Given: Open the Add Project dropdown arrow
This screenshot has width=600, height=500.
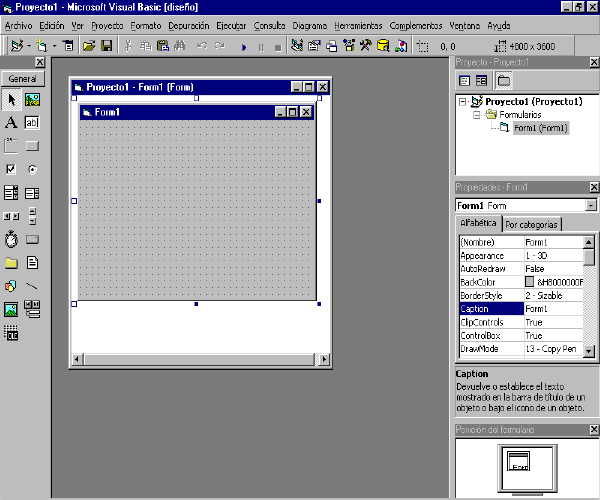Looking at the screenshot, I should [x=29, y=46].
